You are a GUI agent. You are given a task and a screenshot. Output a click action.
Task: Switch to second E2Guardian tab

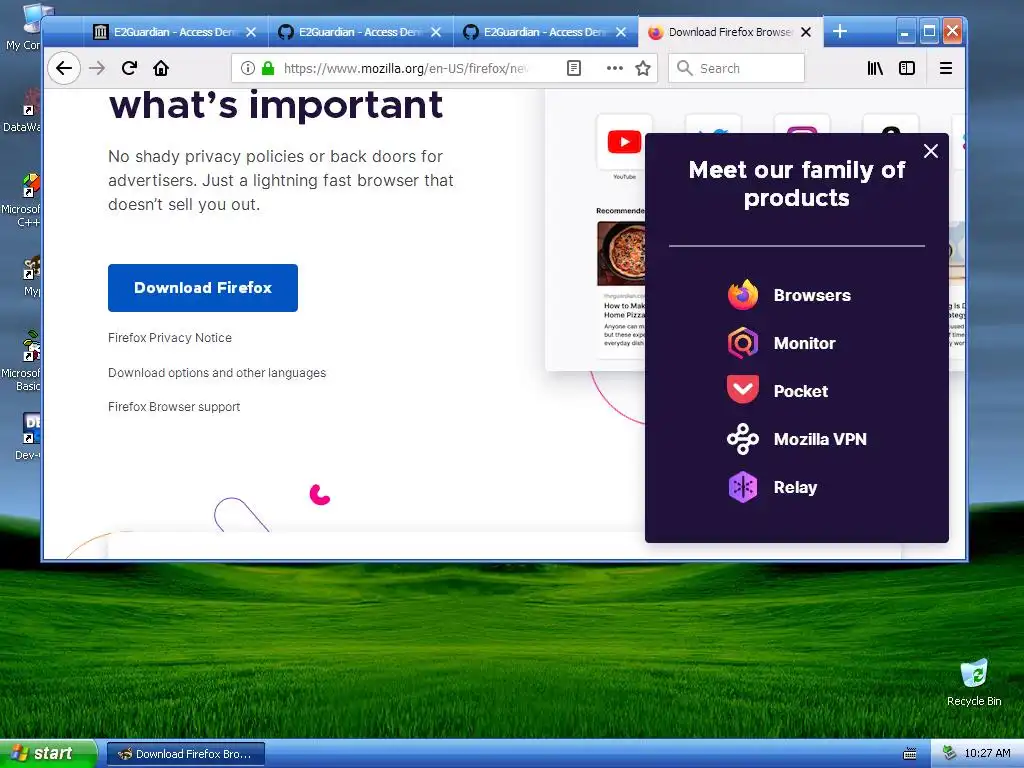coord(359,32)
